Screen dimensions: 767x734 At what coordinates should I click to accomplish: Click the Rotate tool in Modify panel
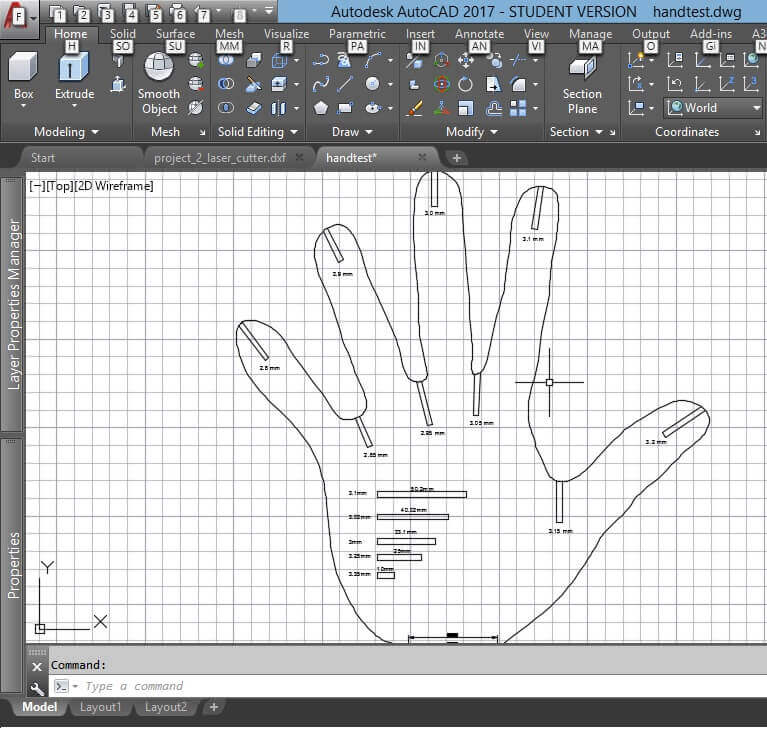point(465,84)
